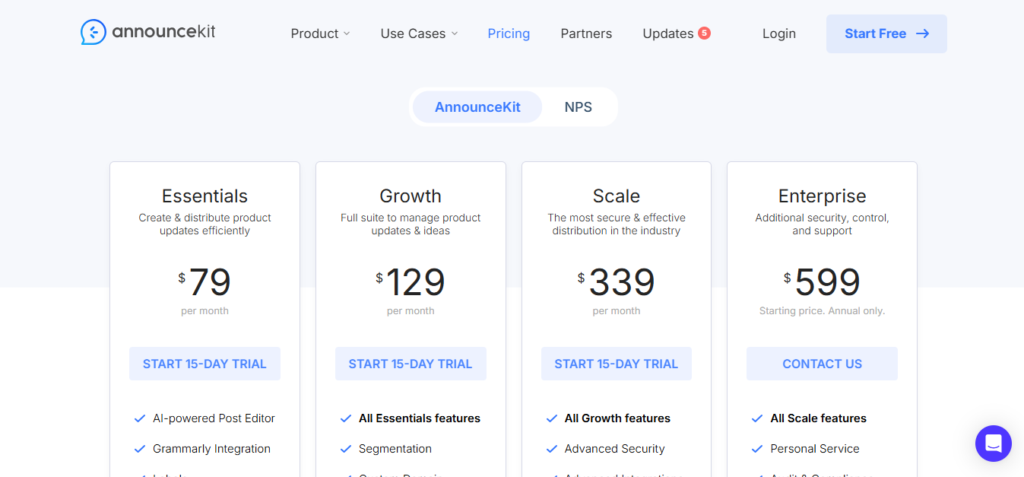Go to the Pricing page
This screenshot has height=477, width=1024.
(509, 33)
